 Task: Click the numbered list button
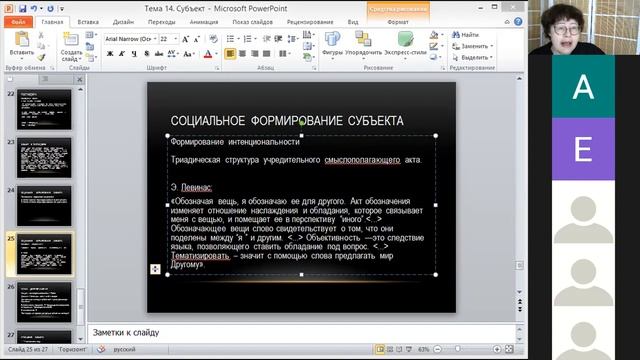(x=247, y=39)
